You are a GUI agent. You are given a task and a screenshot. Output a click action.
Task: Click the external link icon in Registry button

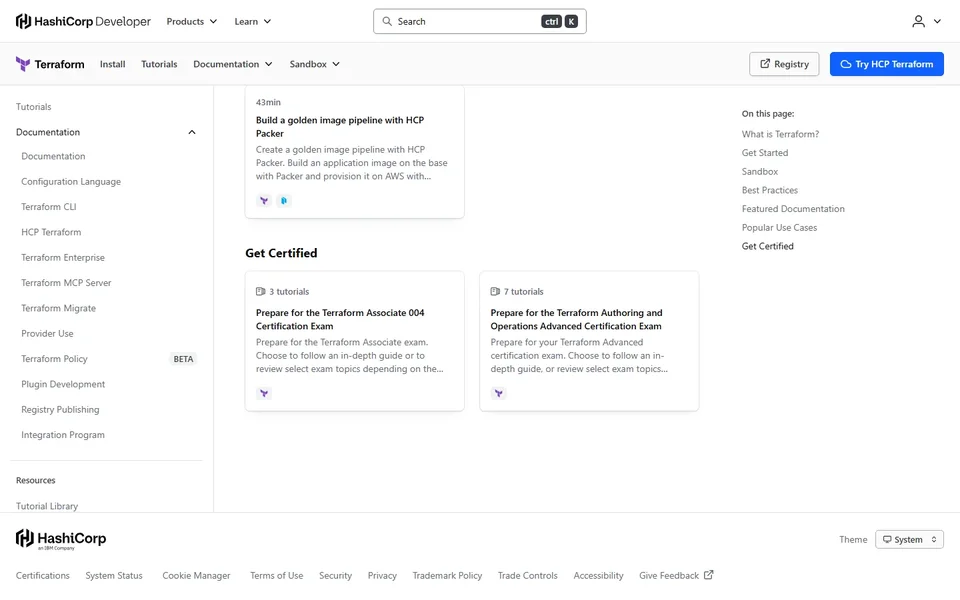tap(765, 64)
